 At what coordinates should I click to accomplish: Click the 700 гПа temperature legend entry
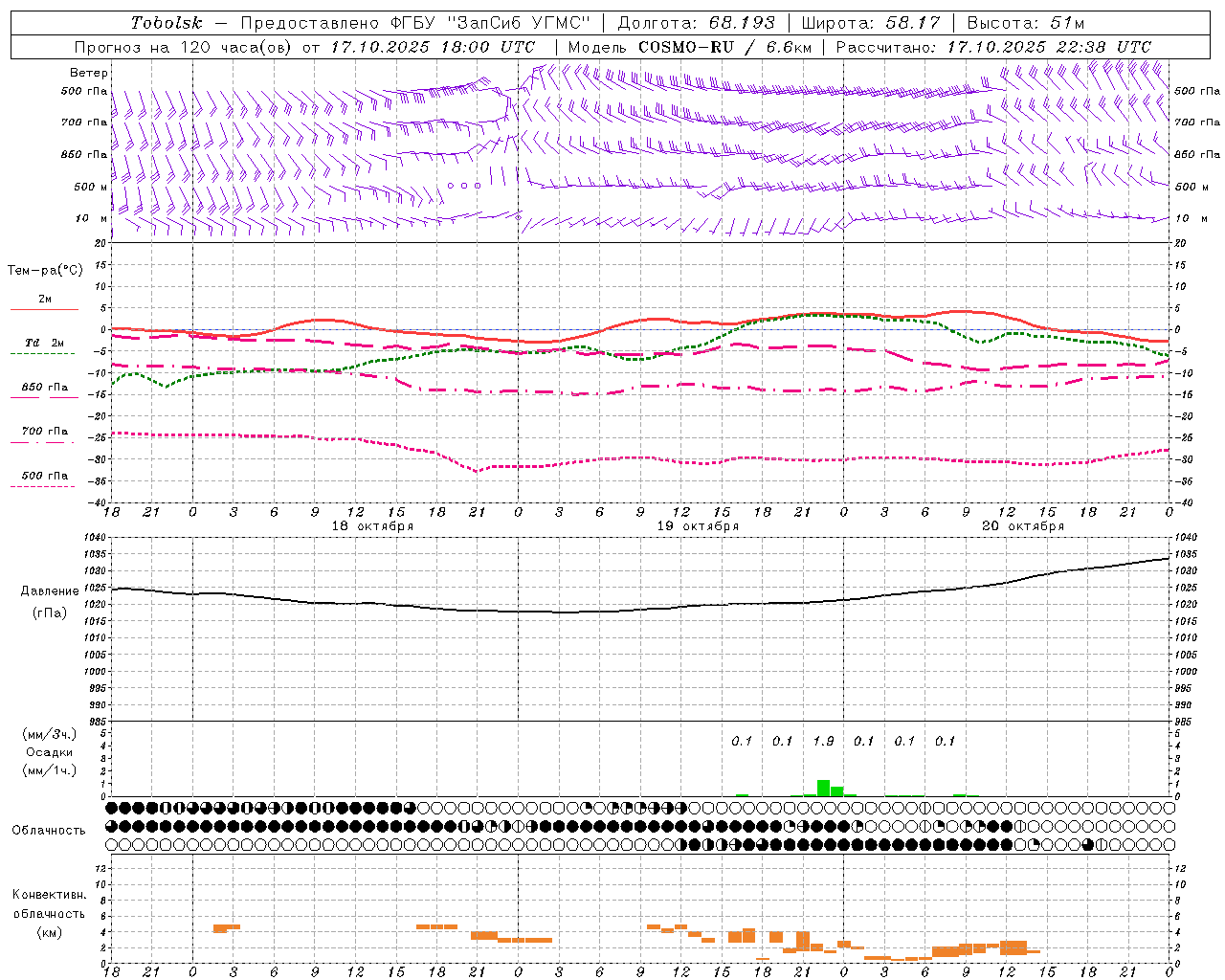(x=45, y=432)
